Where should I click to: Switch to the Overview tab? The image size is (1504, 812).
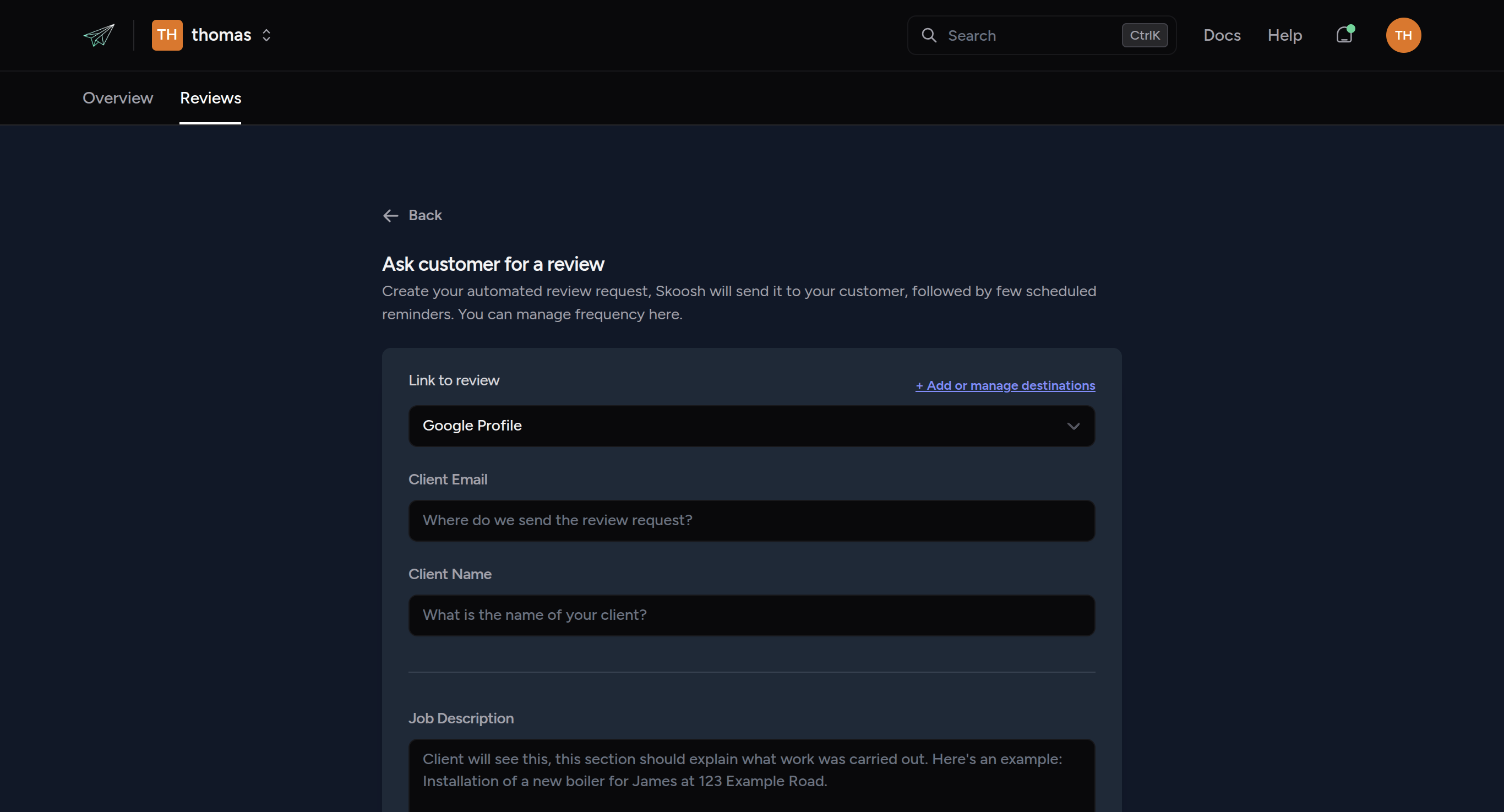[118, 98]
